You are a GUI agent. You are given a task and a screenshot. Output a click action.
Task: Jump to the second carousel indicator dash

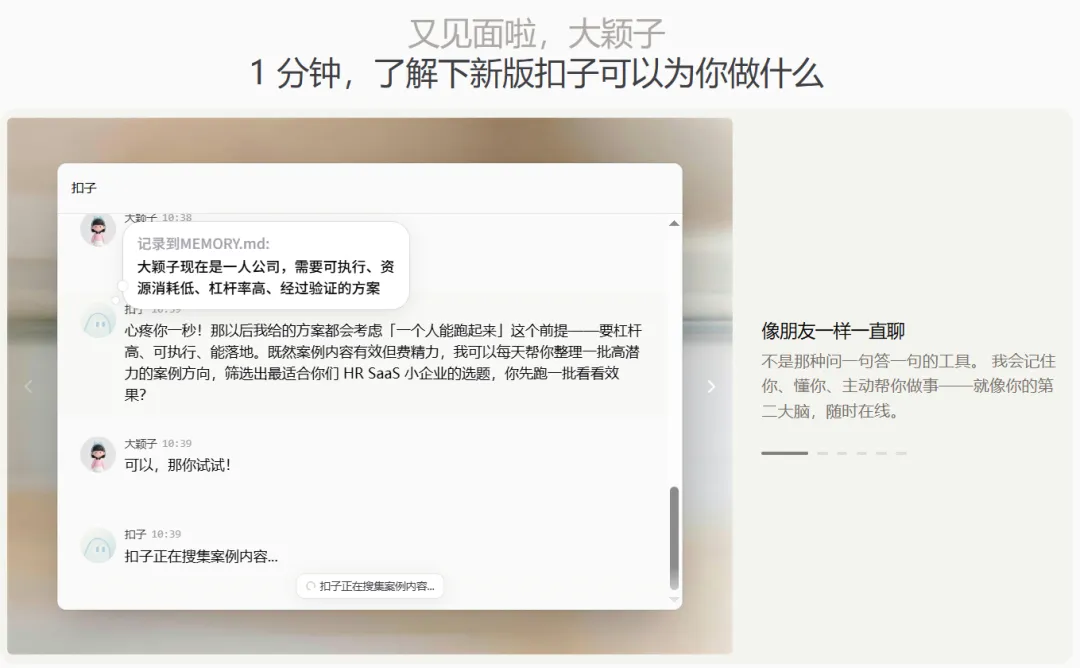click(822, 453)
